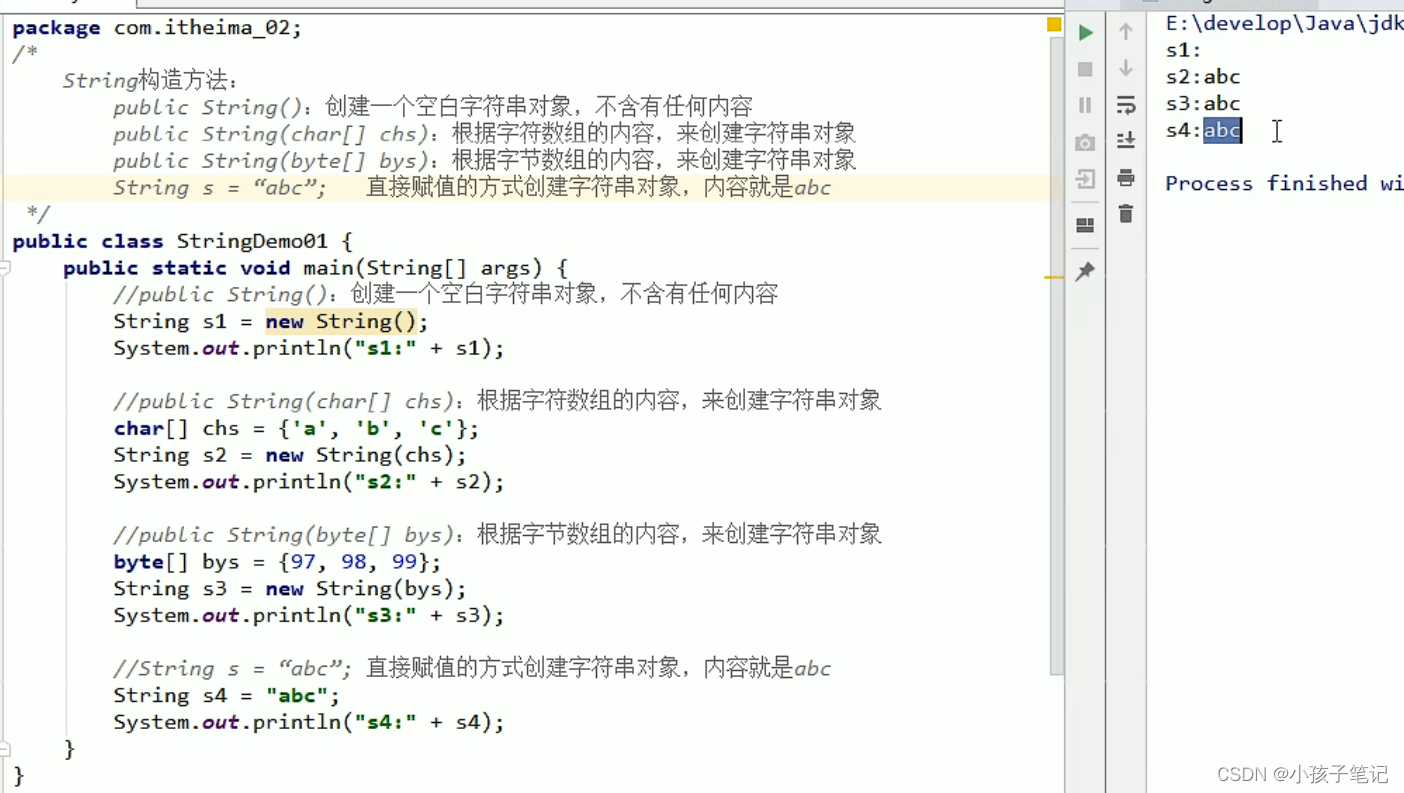Click the 'package com.itheima_02;' line
This screenshot has height=793, width=1404.
point(157,28)
